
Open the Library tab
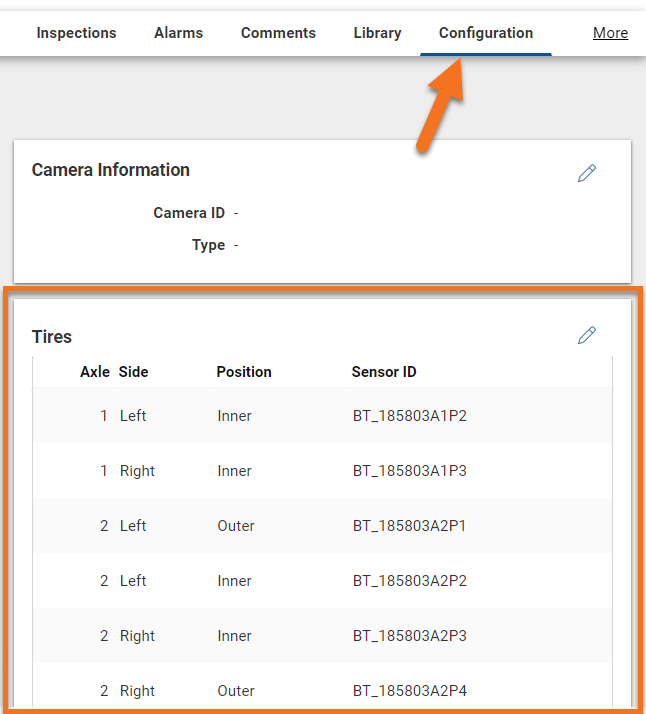377,33
